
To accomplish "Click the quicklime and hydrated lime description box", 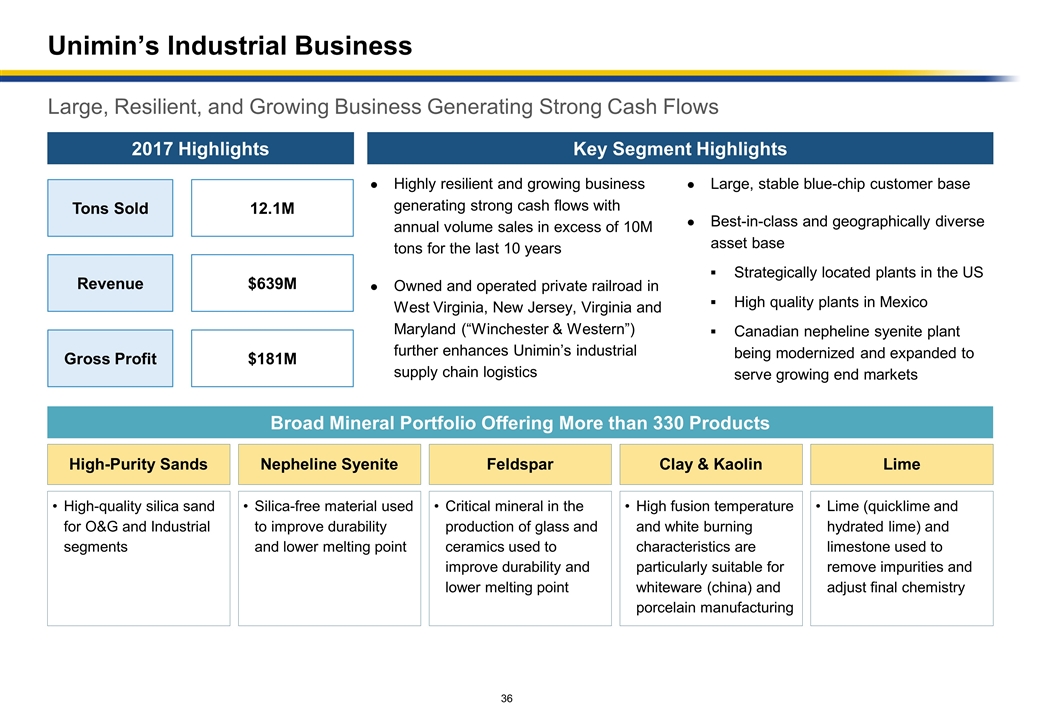I will 901,557.
